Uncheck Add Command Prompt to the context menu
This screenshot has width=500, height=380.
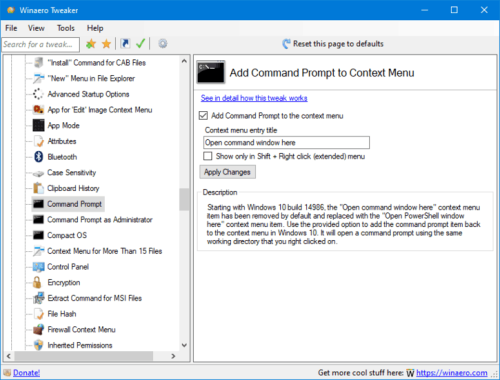click(203, 116)
